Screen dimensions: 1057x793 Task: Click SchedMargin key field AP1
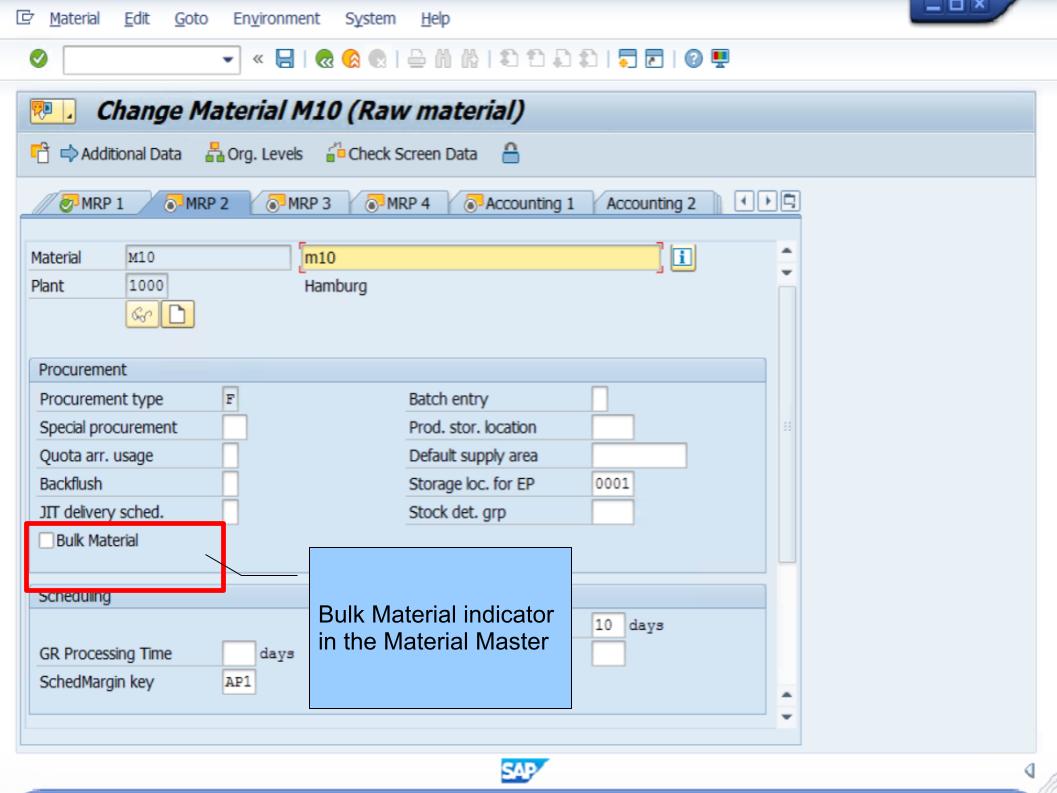point(239,682)
